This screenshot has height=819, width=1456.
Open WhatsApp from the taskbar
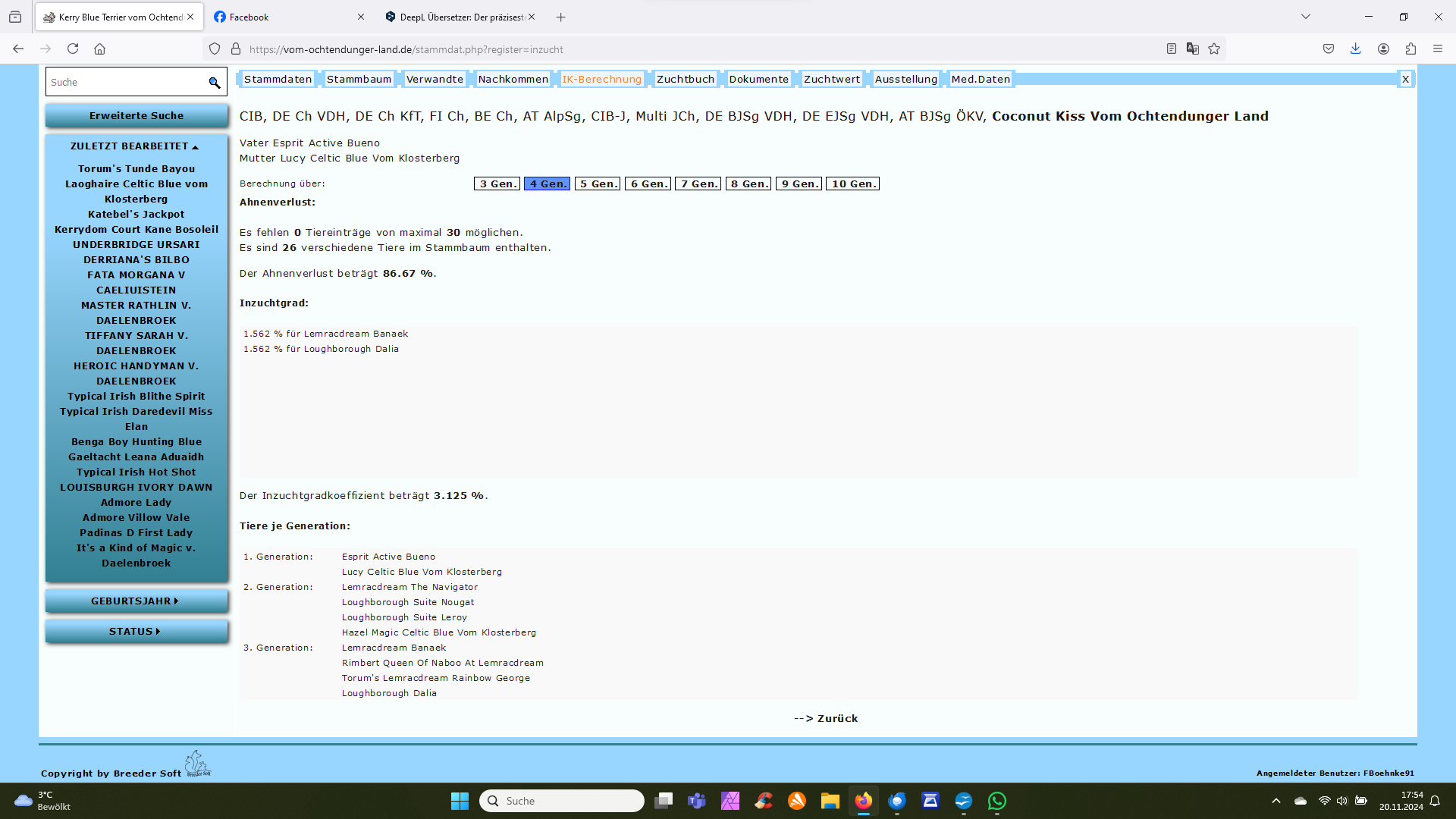996,801
